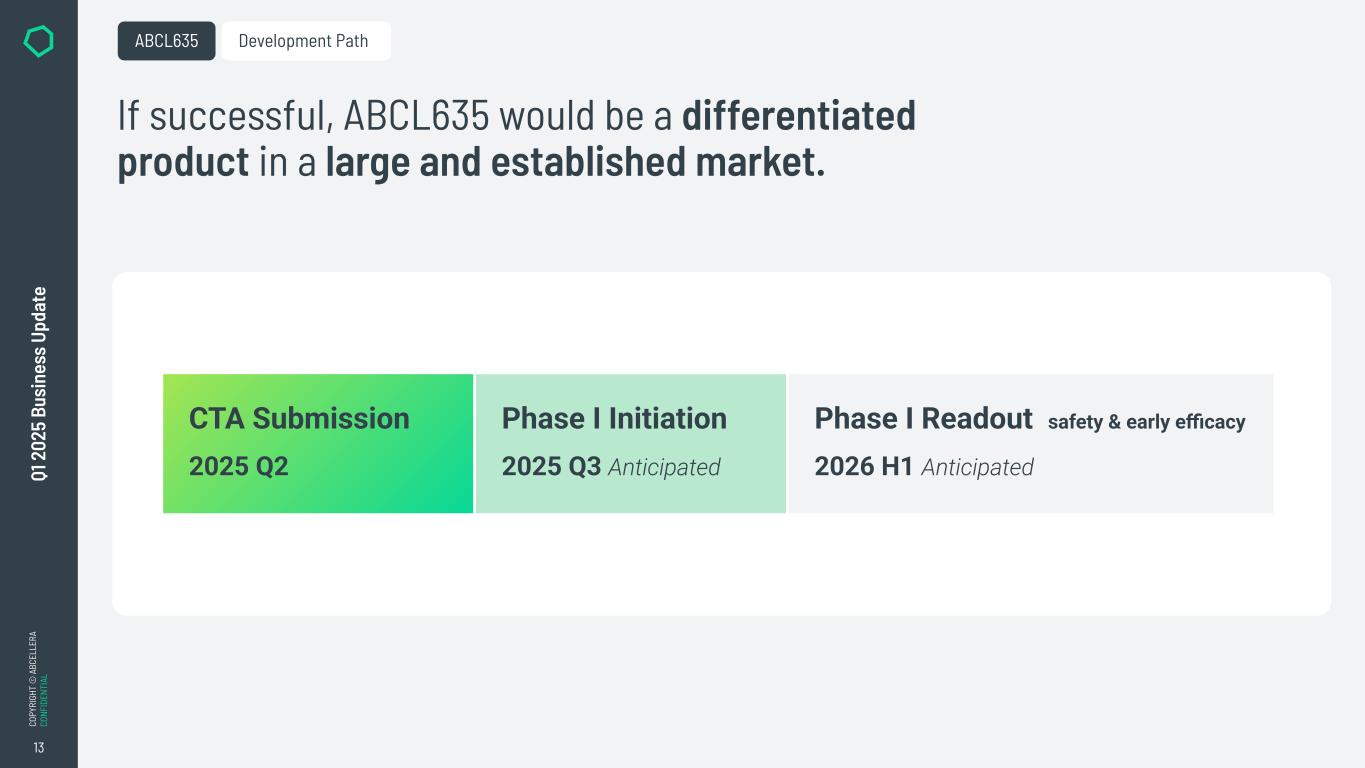The height and width of the screenshot is (768, 1365).
Task: Click Anticipated beside 2025 Q3
Action: point(664,467)
